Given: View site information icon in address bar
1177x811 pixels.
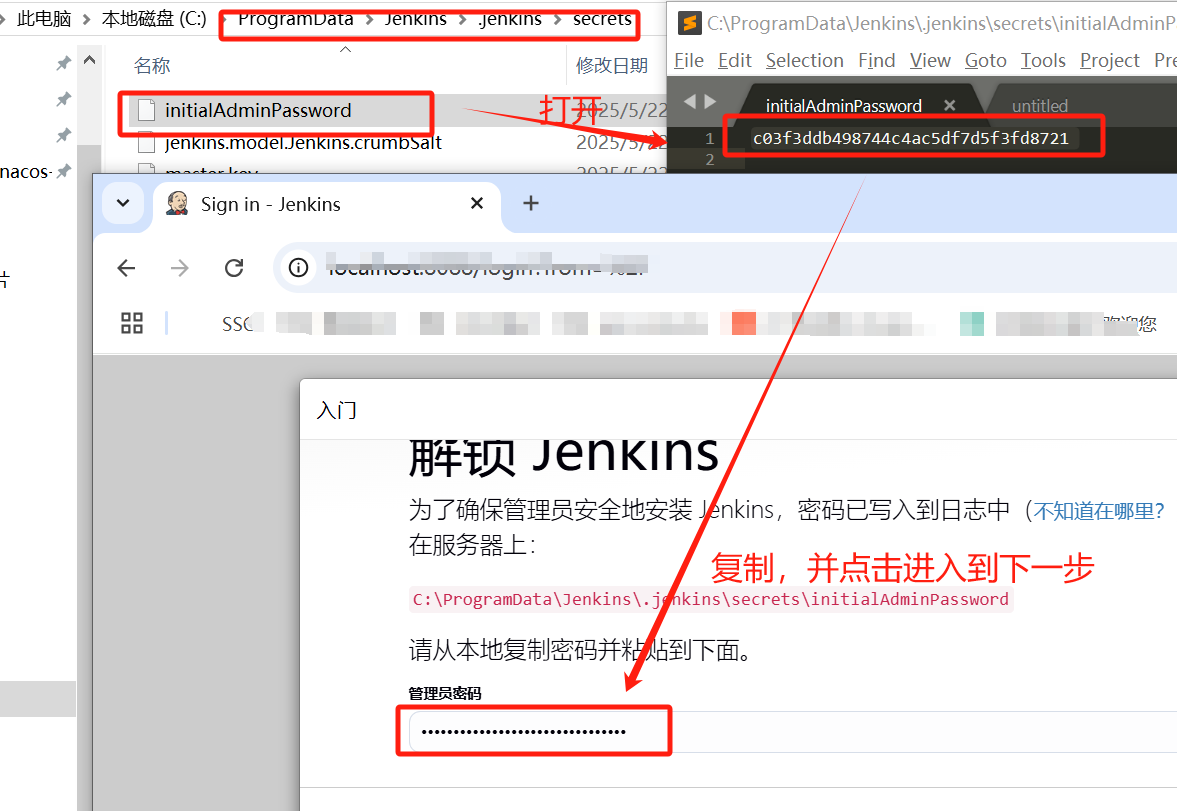Looking at the screenshot, I should click(299, 267).
